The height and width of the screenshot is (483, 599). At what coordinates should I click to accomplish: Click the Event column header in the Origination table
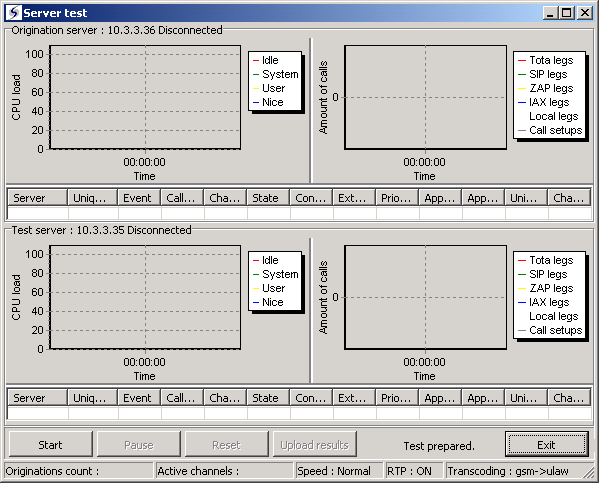139,198
